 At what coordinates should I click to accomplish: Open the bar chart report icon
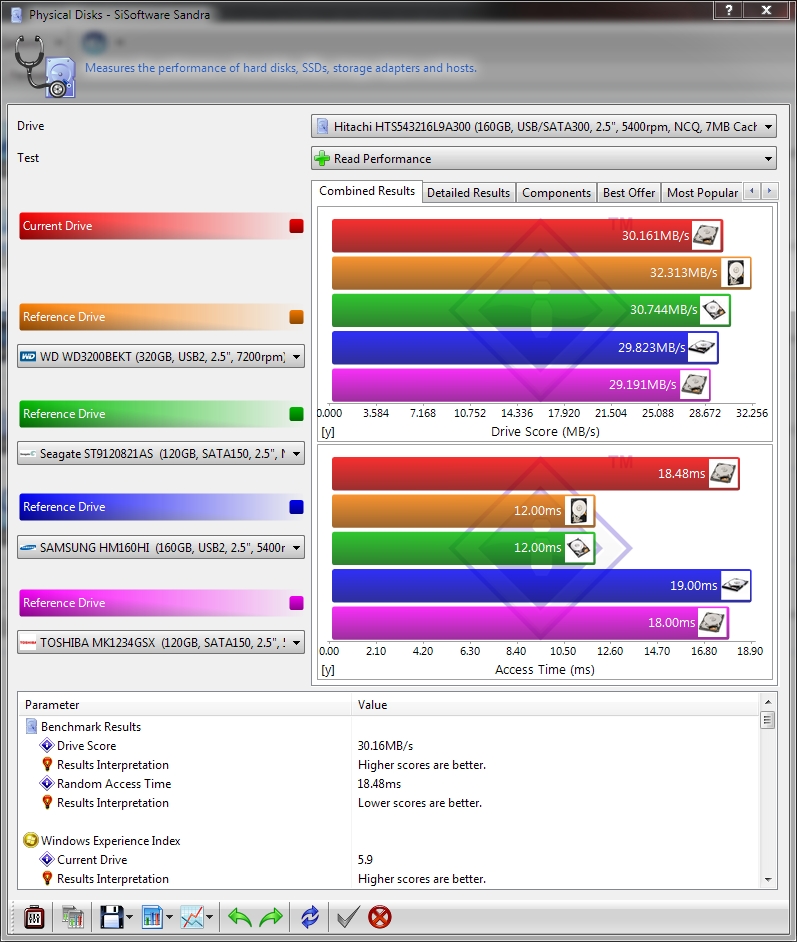point(153,917)
